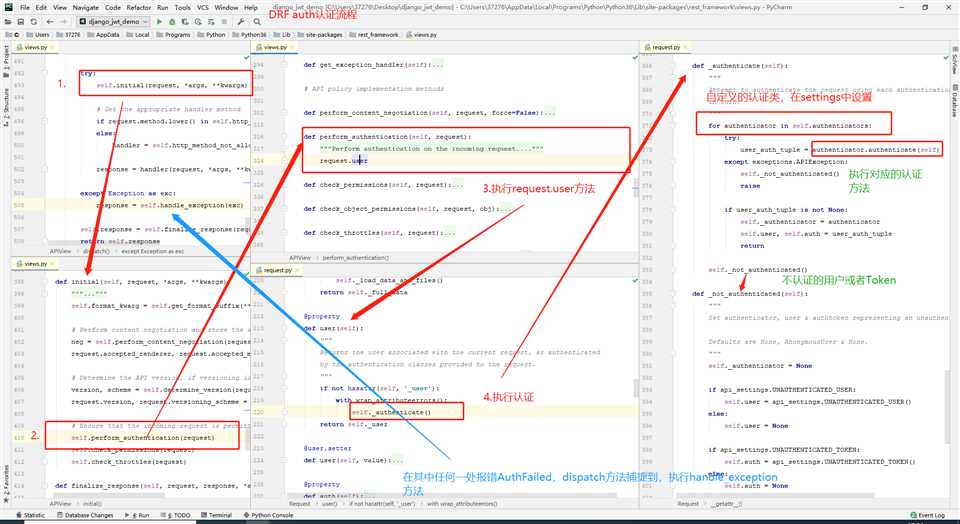This screenshot has width=960, height=524.
Task: Click dispatch() in editor breadcrumb
Action: click(x=96, y=251)
